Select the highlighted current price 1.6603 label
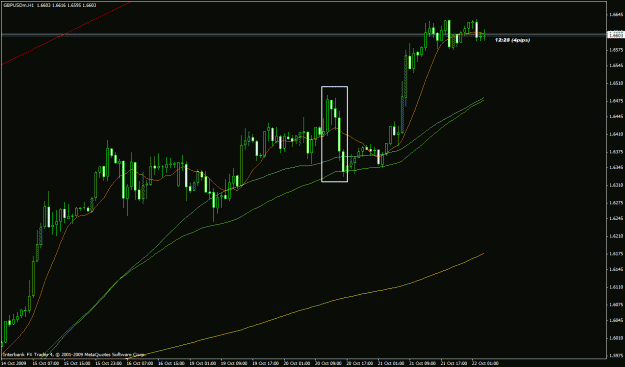The width and height of the screenshot is (625, 367). (x=615, y=35)
